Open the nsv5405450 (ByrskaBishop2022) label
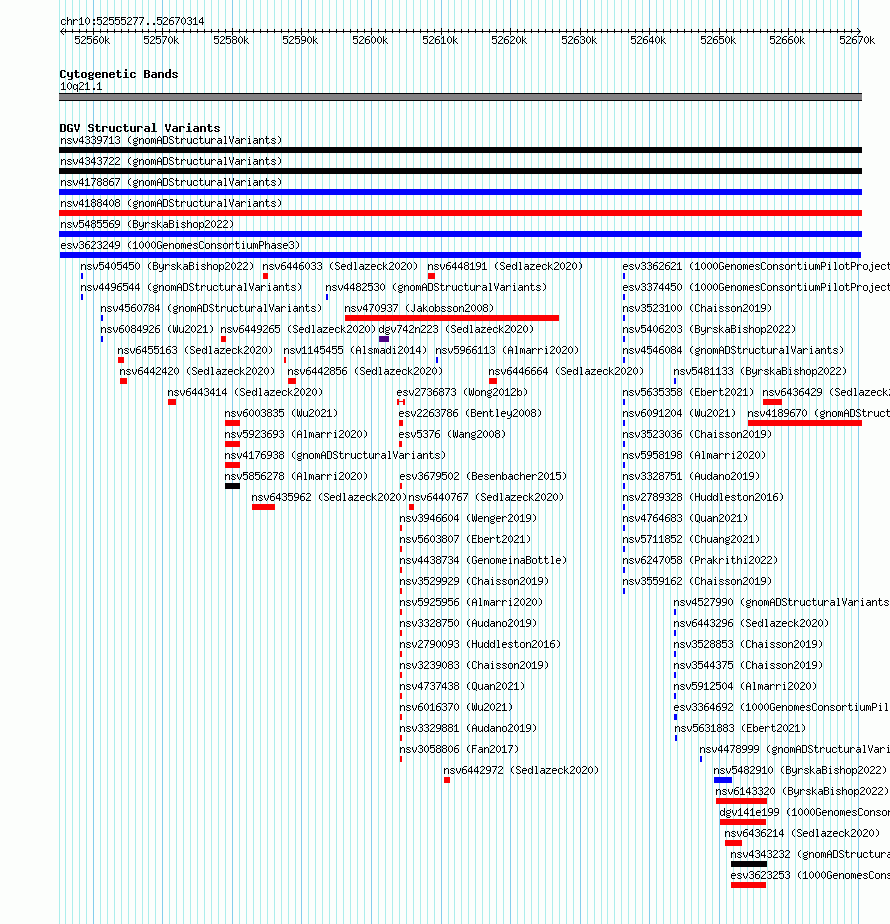890x924 pixels. point(167,266)
